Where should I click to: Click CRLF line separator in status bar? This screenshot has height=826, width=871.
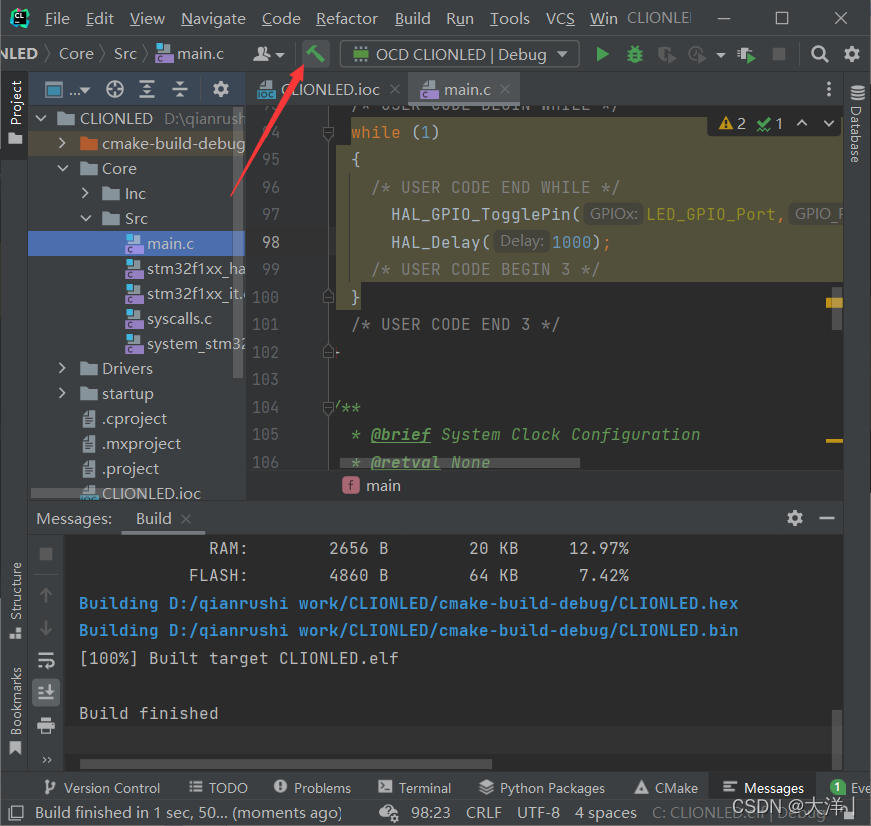[x=483, y=813]
